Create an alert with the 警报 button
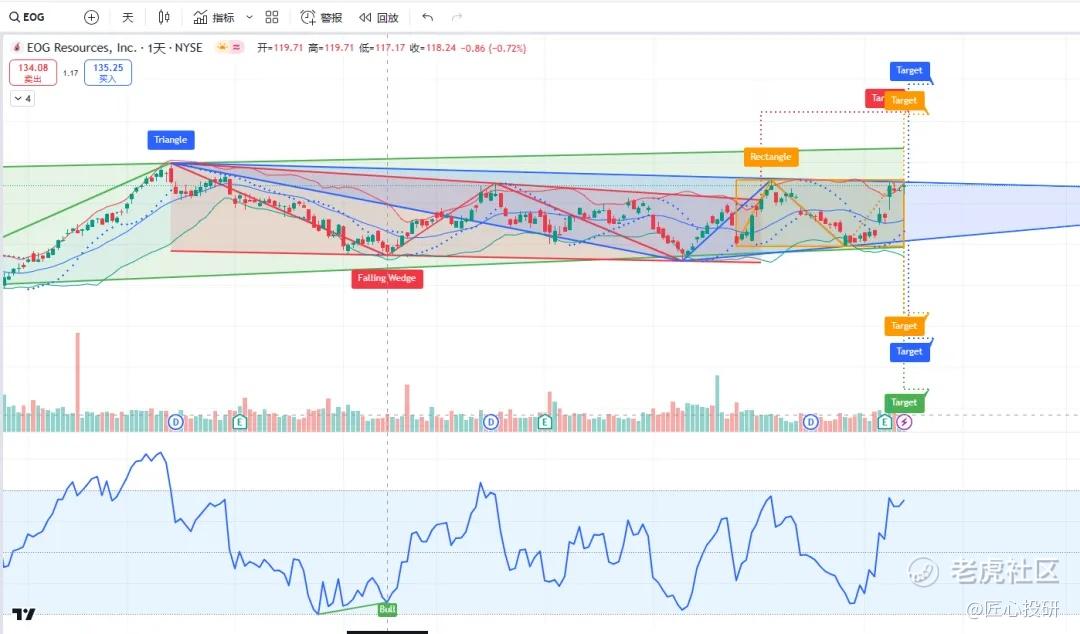 pyautogui.click(x=321, y=17)
